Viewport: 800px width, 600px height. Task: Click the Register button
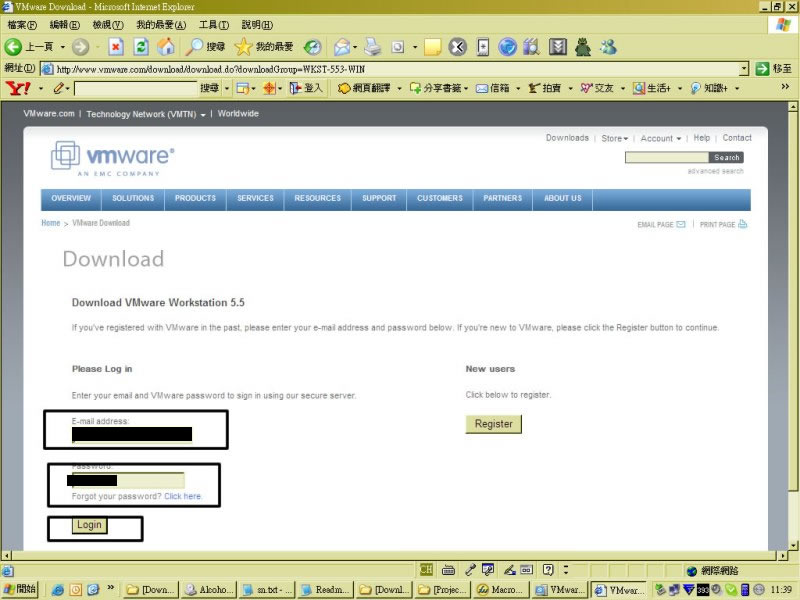(493, 424)
